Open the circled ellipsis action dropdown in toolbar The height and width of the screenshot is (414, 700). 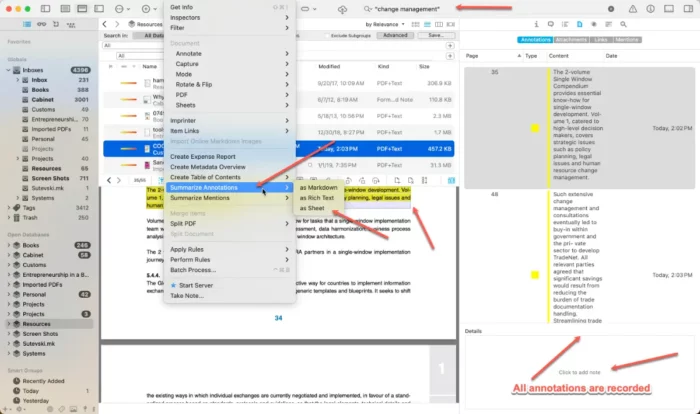[x=122, y=9]
